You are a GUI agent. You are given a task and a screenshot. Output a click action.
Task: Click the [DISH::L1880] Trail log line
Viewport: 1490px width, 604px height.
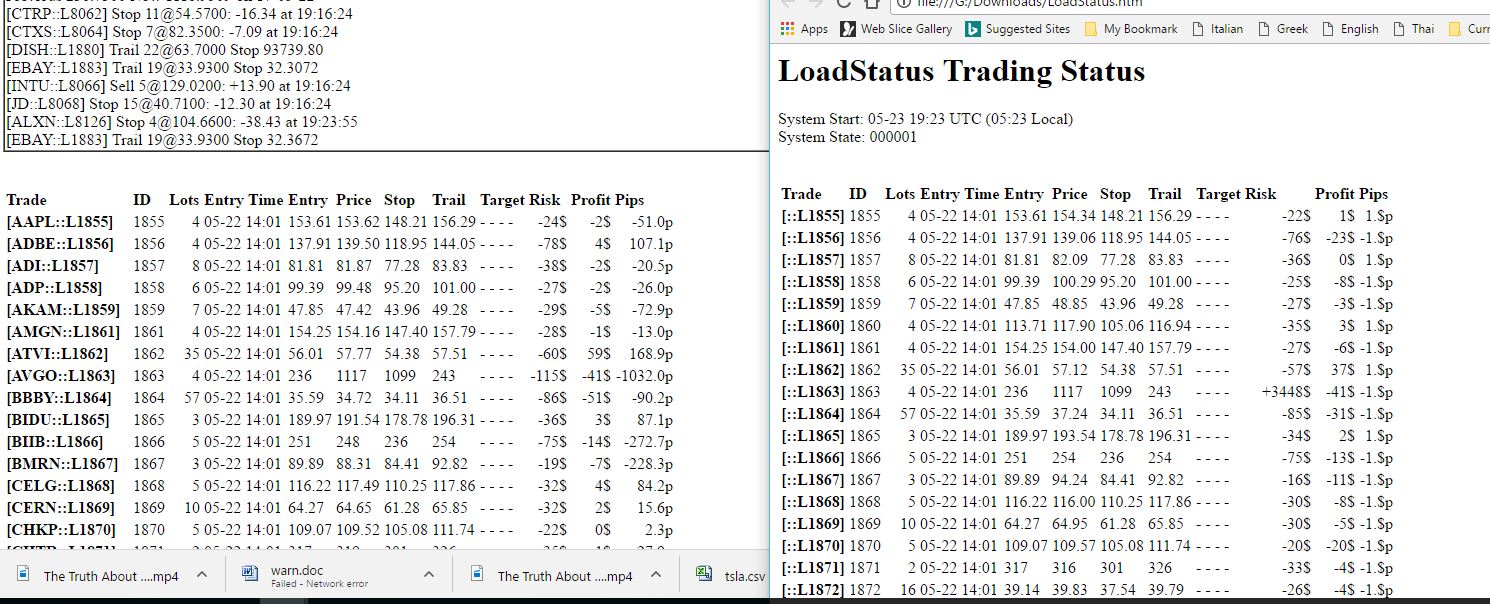click(165, 50)
